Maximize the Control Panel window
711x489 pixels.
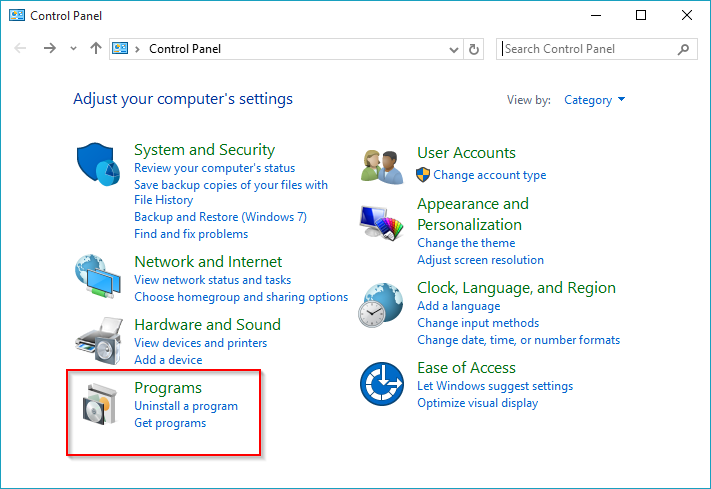[641, 15]
